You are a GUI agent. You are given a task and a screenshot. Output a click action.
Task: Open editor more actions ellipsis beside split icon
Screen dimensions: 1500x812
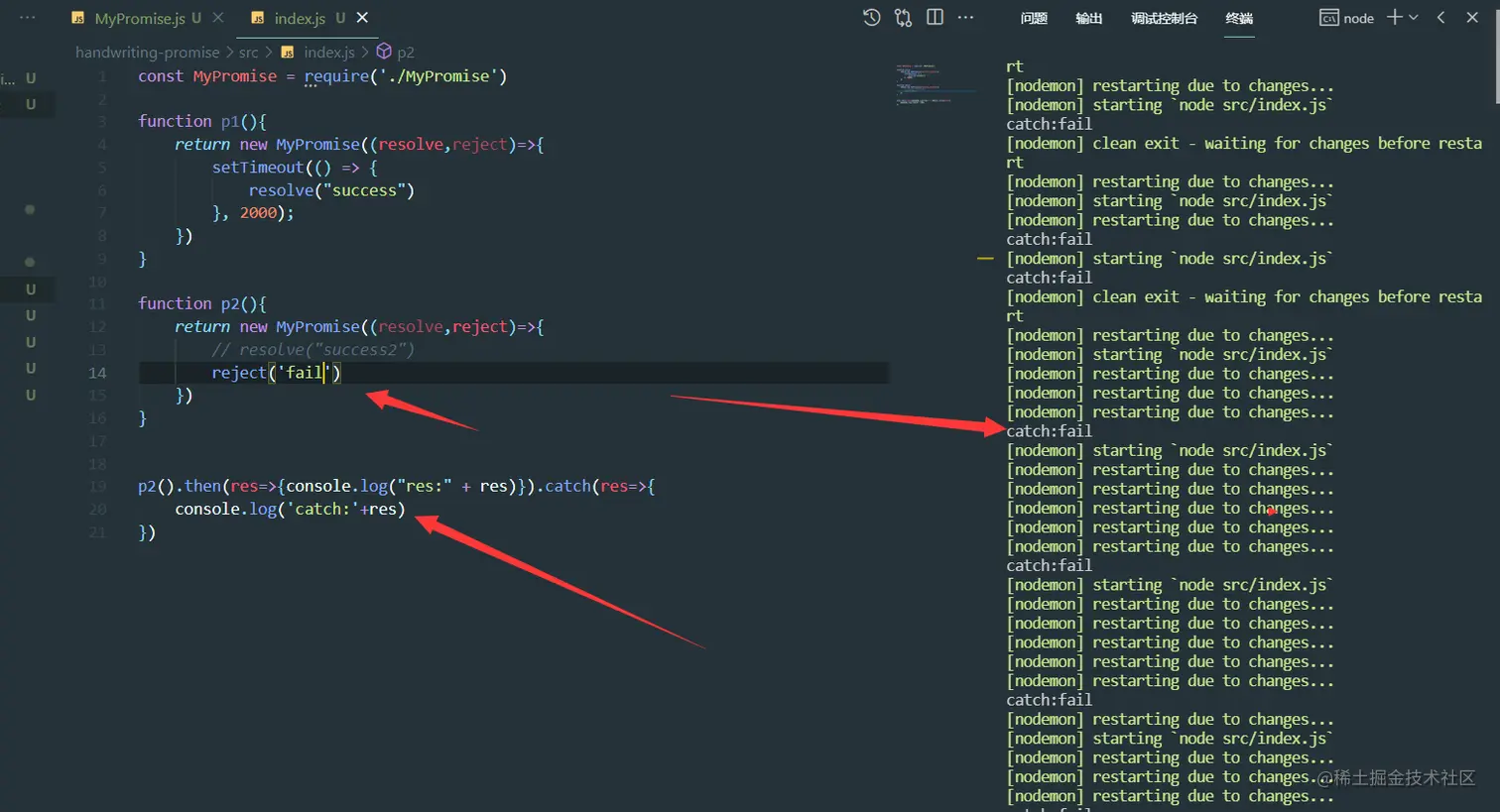(x=965, y=17)
